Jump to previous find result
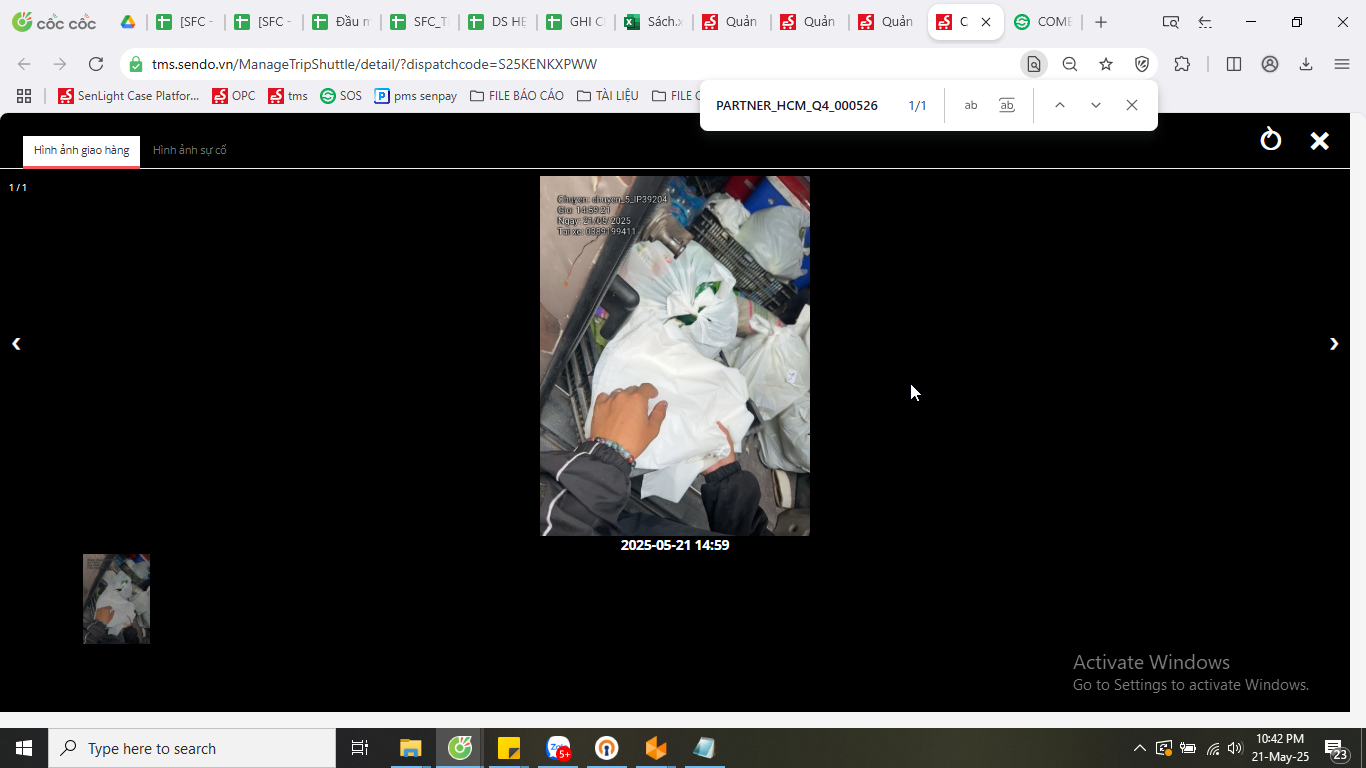The height and width of the screenshot is (768, 1366). click(1060, 105)
